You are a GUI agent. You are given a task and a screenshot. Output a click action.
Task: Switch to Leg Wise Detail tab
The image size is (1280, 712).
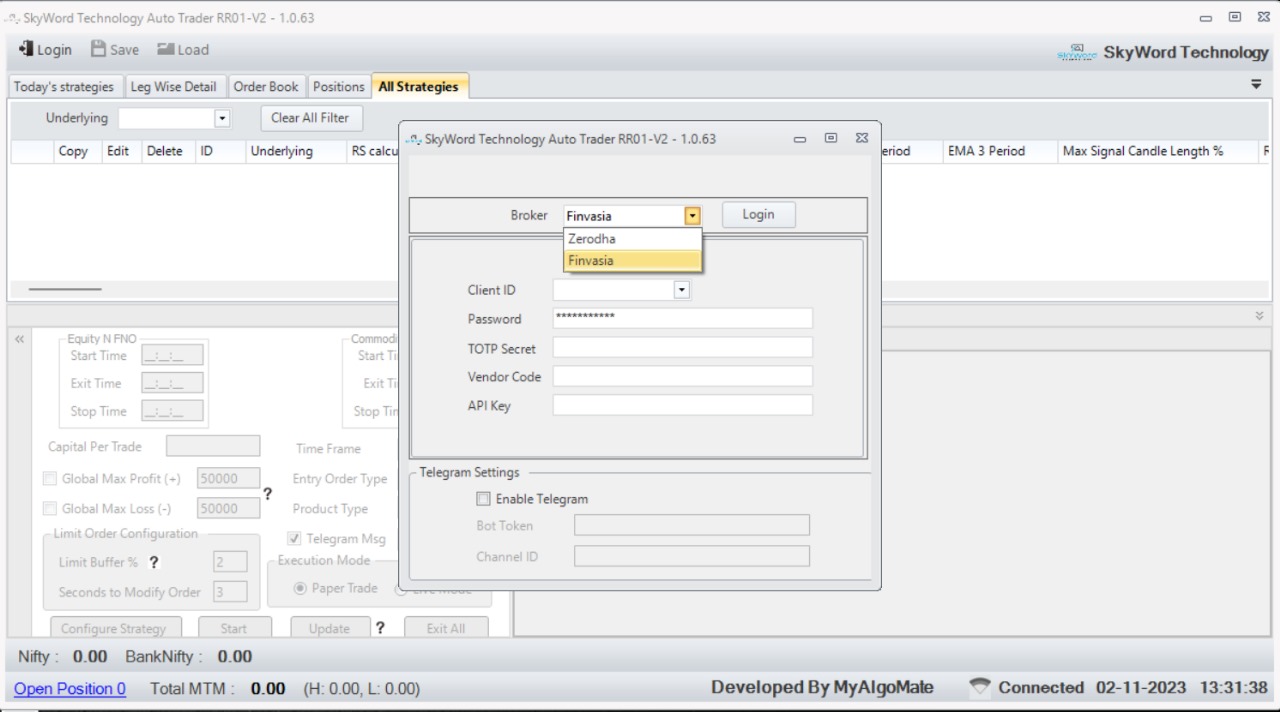coord(174,87)
